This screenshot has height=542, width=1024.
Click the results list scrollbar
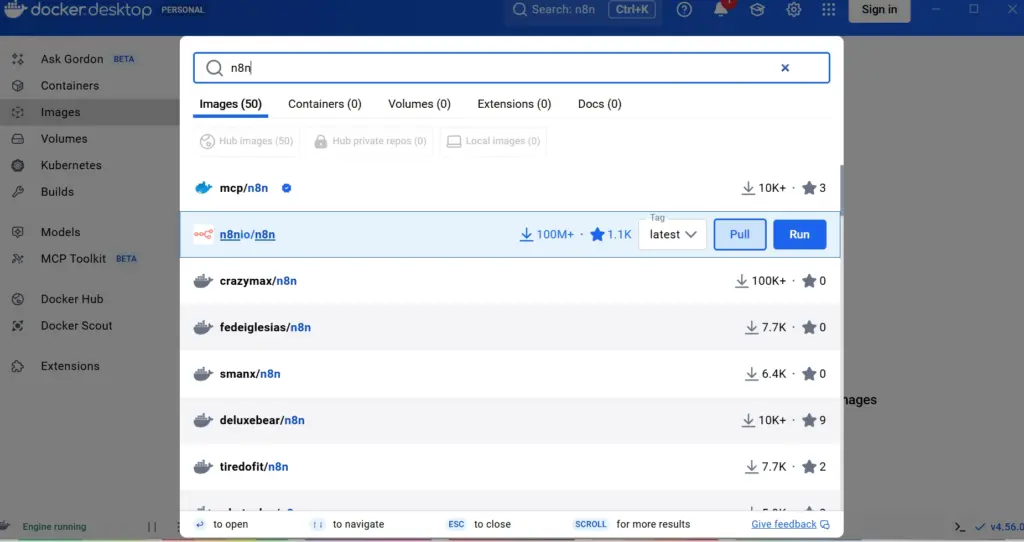click(x=842, y=189)
